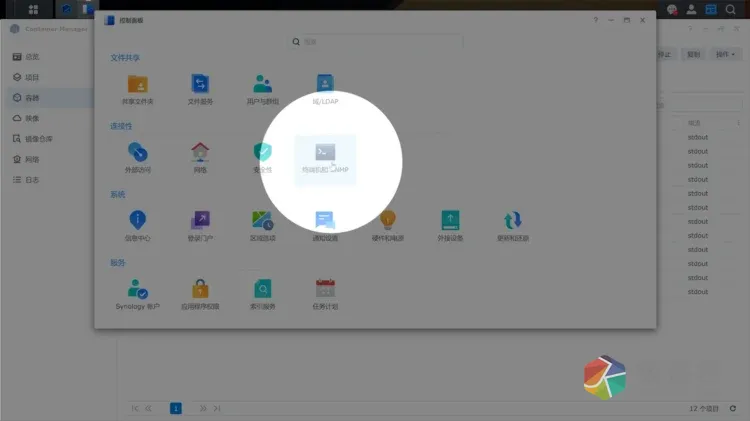Open 硬件和电源 hardware and power icon
Screen dimensions: 750x421
coord(388,224)
